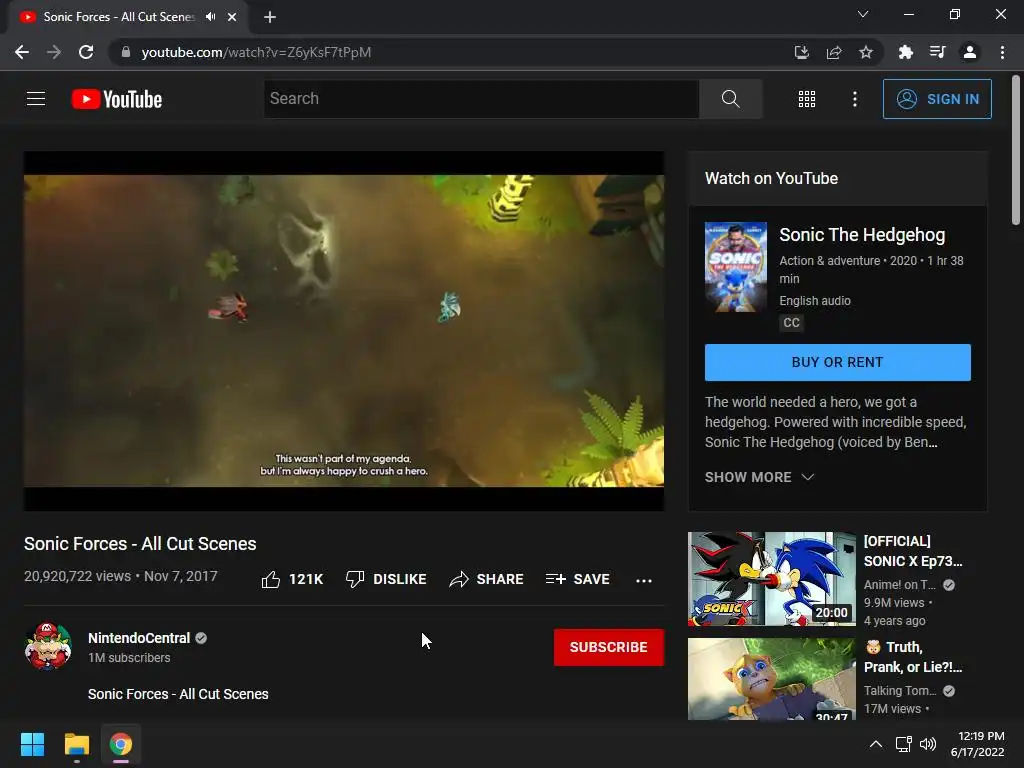Open the tab search dropdown arrow
Image resolution: width=1024 pixels, height=768 pixels.
(x=863, y=14)
